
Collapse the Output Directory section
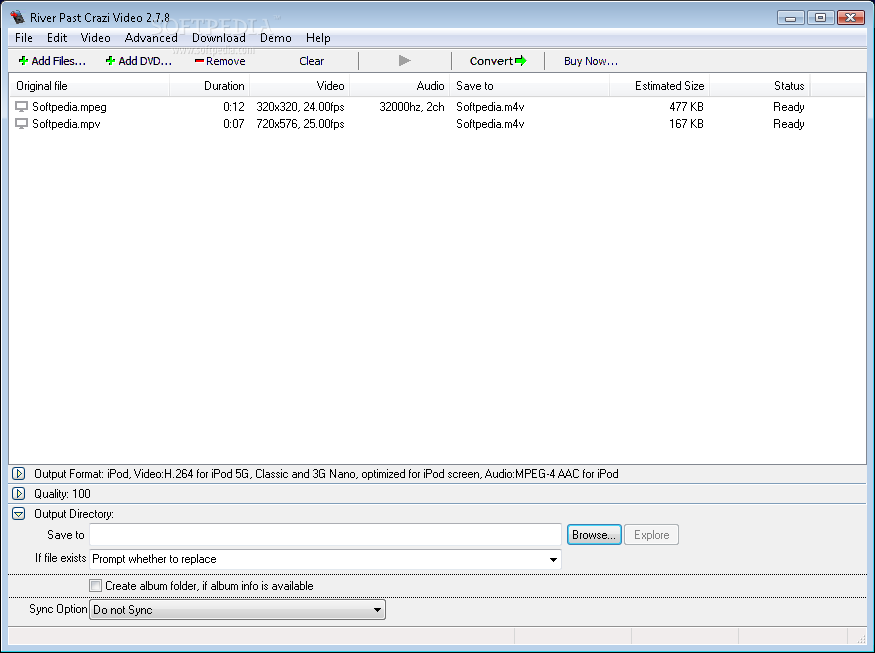click(18, 514)
